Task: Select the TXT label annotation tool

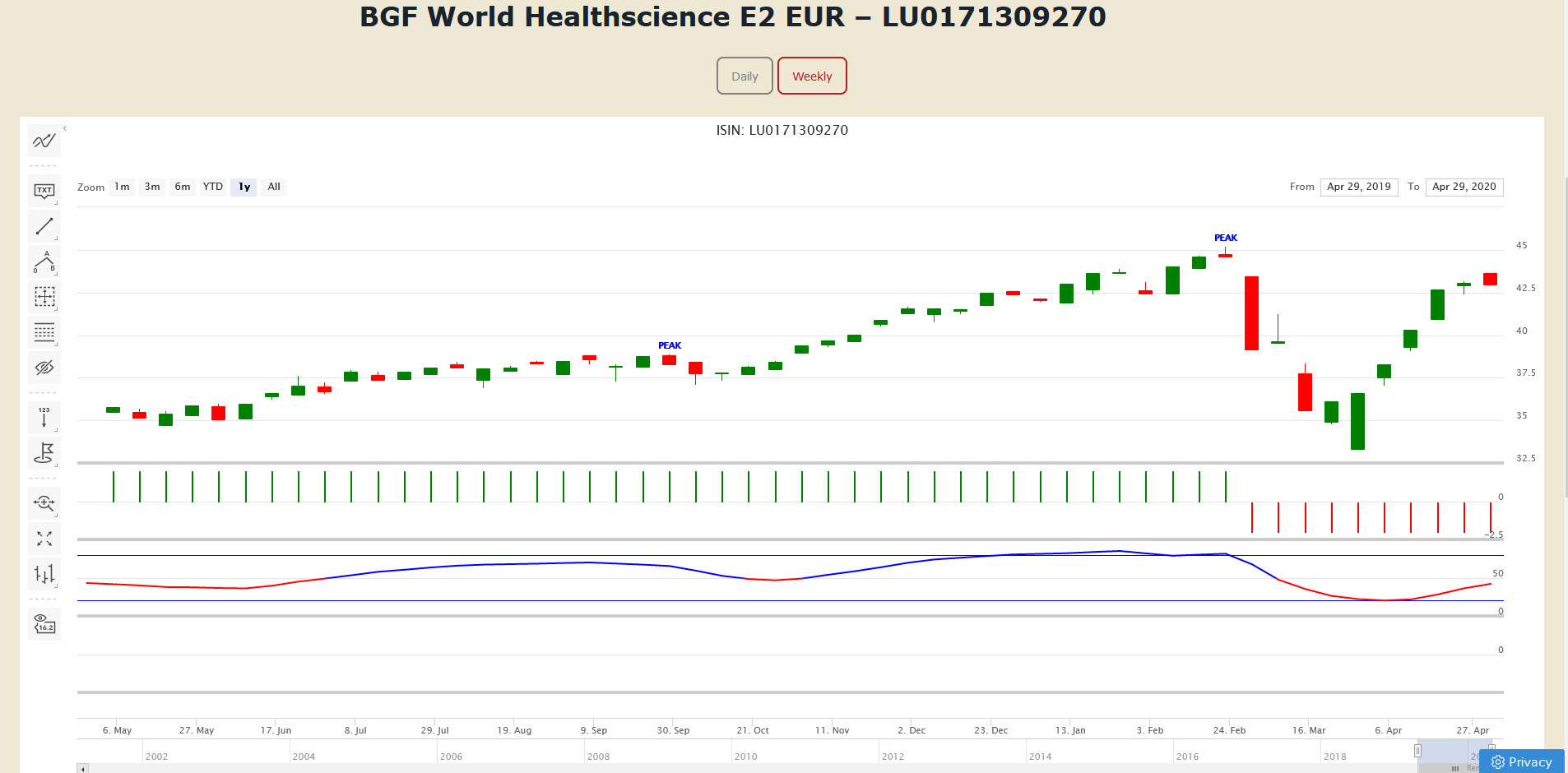Action: coord(44,191)
